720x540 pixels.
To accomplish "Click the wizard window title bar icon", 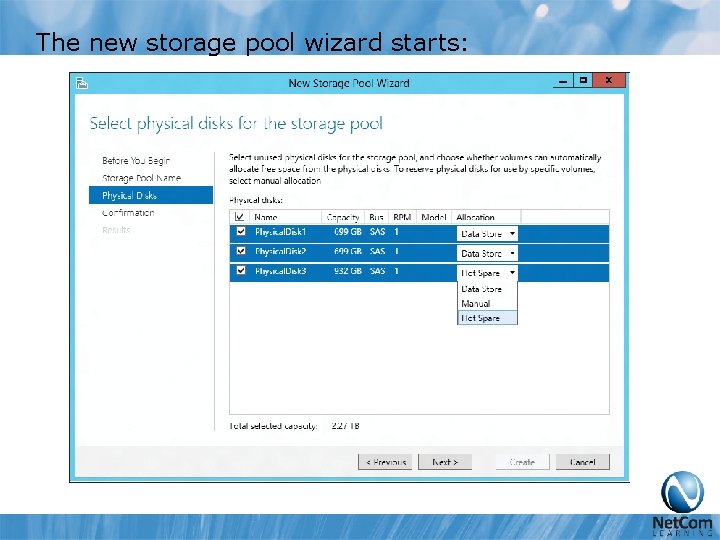I will pyautogui.click(x=82, y=83).
